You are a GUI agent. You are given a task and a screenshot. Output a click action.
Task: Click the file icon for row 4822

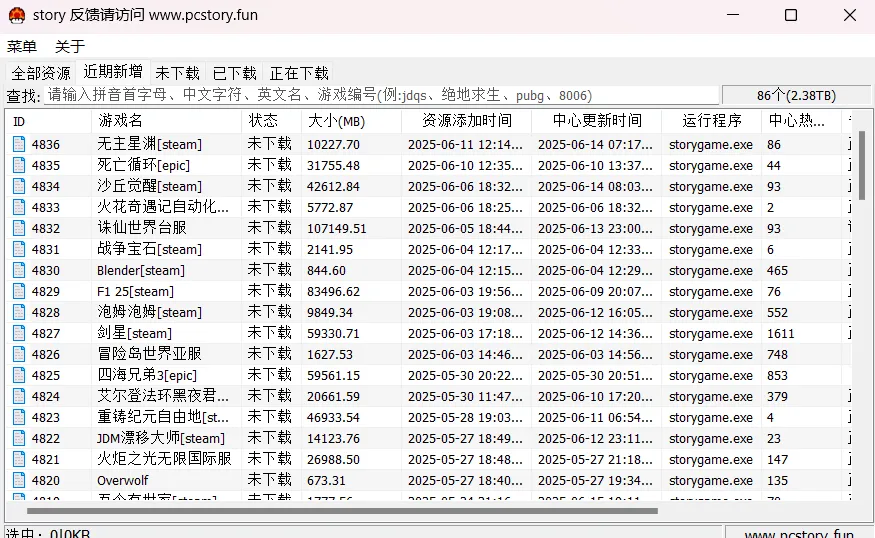coord(19,439)
